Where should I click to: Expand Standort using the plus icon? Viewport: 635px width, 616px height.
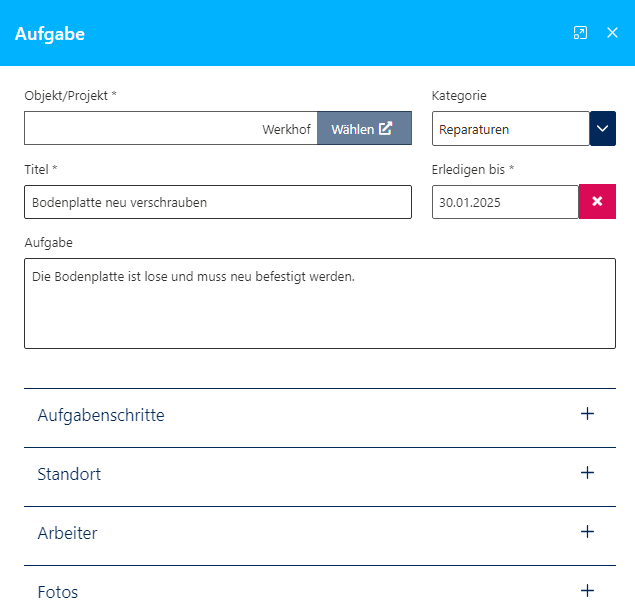[587, 473]
